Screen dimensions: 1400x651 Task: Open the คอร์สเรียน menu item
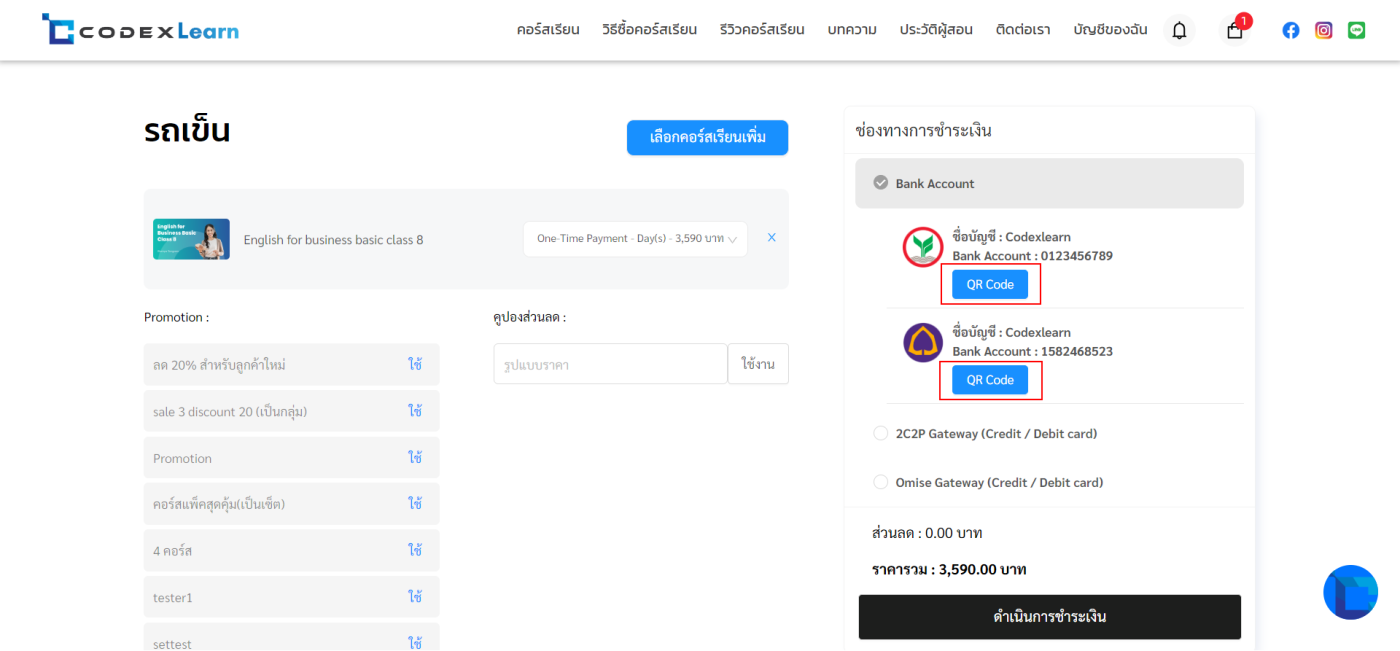click(x=548, y=30)
